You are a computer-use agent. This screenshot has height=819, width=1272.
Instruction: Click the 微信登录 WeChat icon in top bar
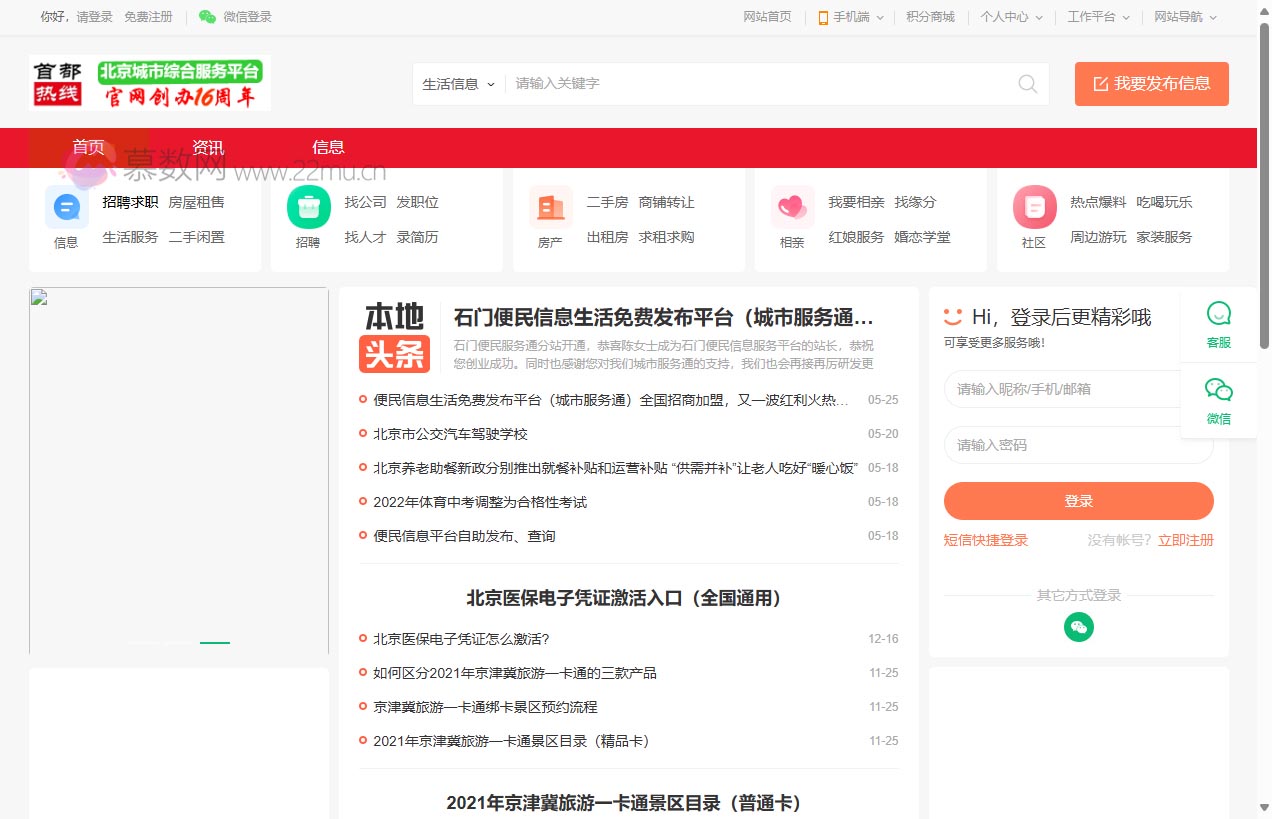click(206, 16)
